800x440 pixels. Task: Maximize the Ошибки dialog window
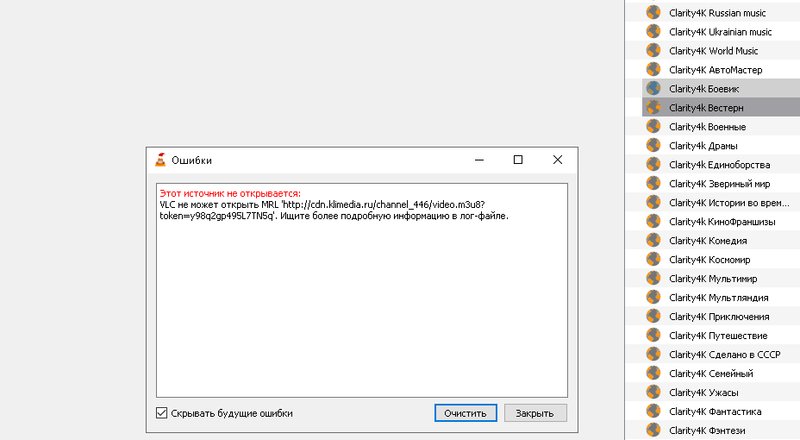point(518,160)
